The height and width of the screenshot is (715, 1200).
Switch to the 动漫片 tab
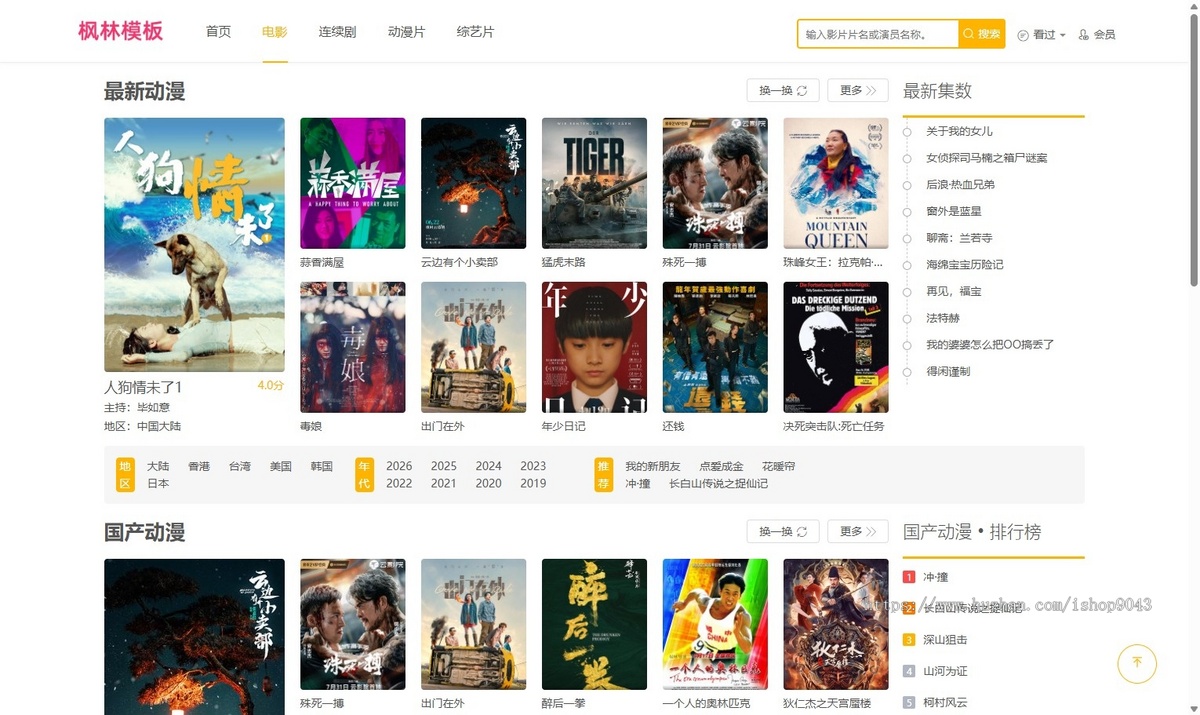406,32
